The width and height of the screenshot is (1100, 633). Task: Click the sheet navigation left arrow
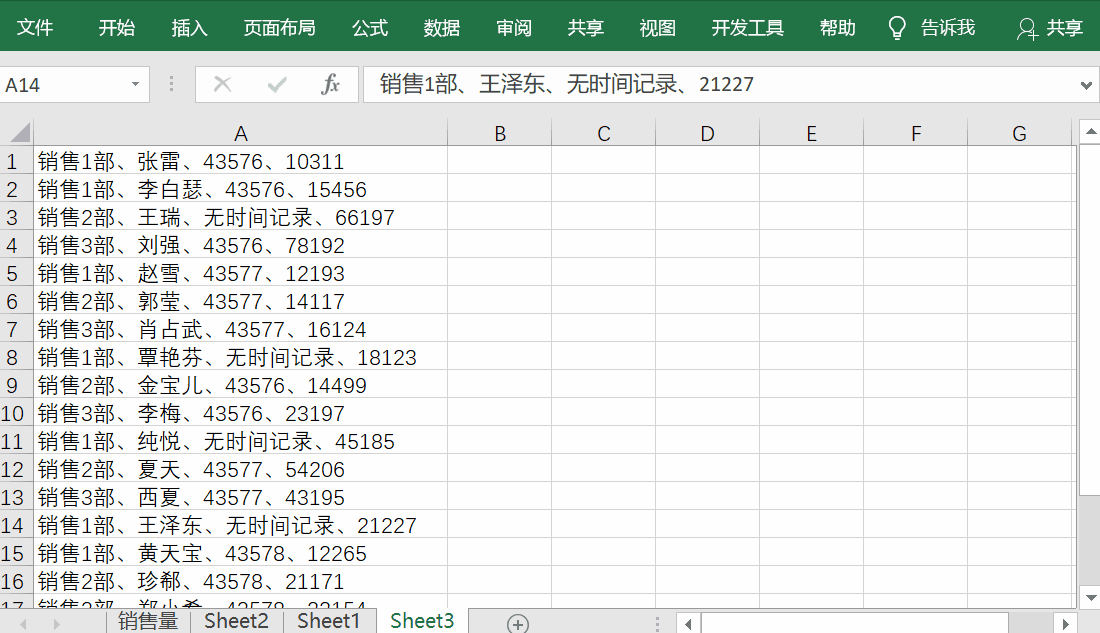point(23,624)
